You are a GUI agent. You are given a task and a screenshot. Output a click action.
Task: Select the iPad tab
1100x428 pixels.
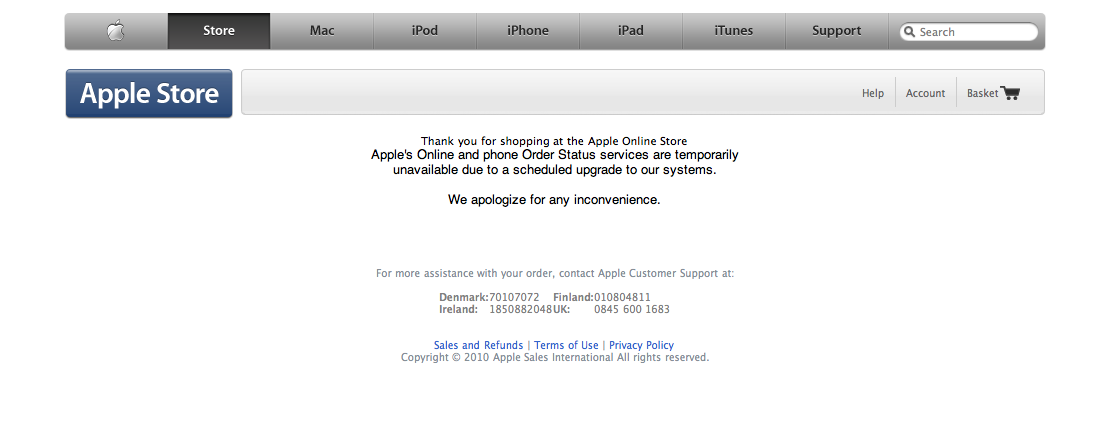point(631,31)
